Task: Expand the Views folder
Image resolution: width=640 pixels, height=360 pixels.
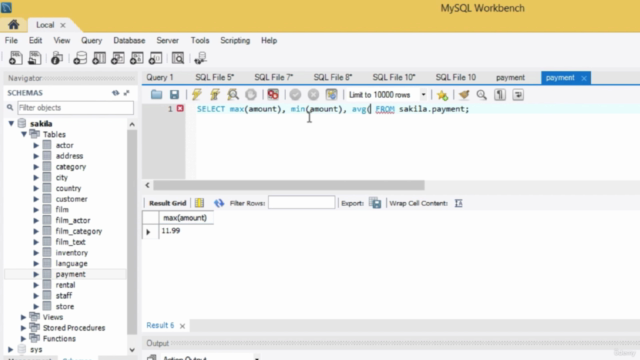Action: tap(24, 317)
